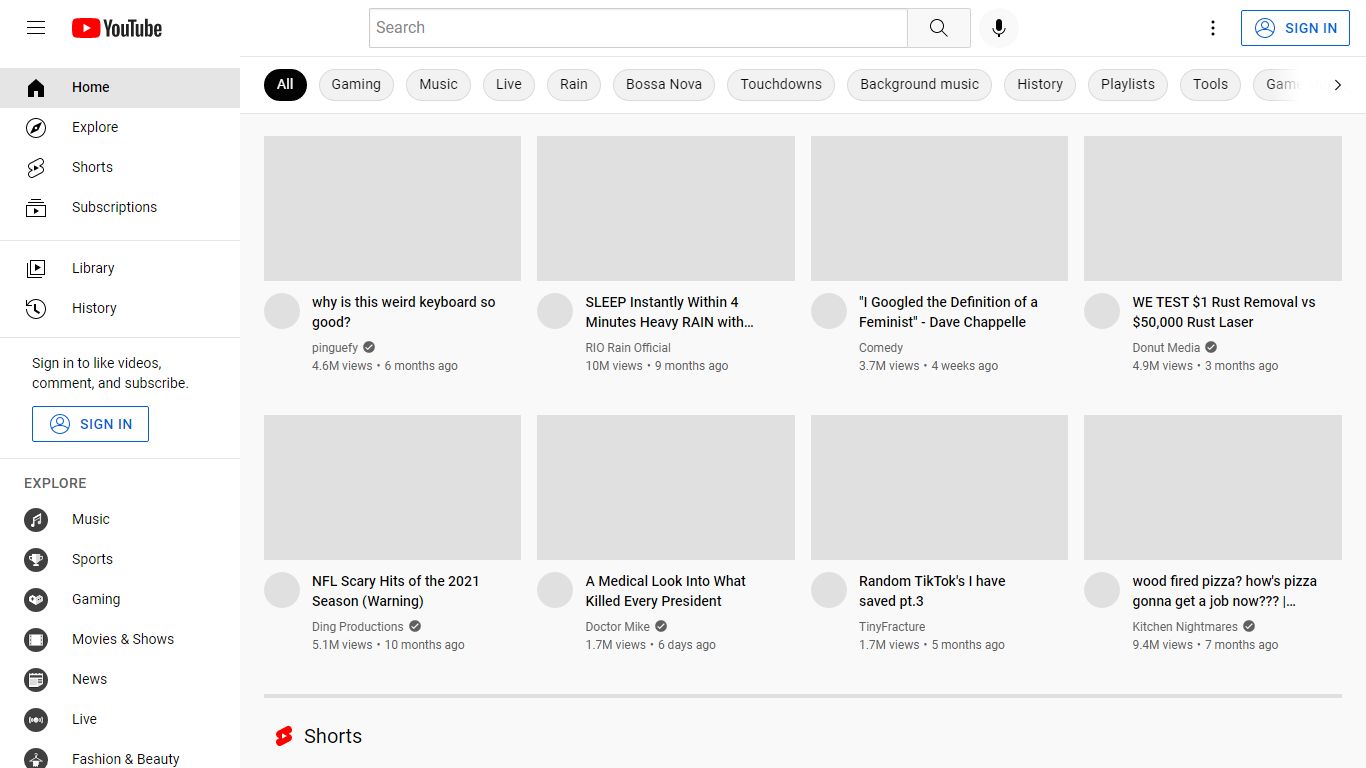Click the red Shorts section logo

click(x=284, y=736)
